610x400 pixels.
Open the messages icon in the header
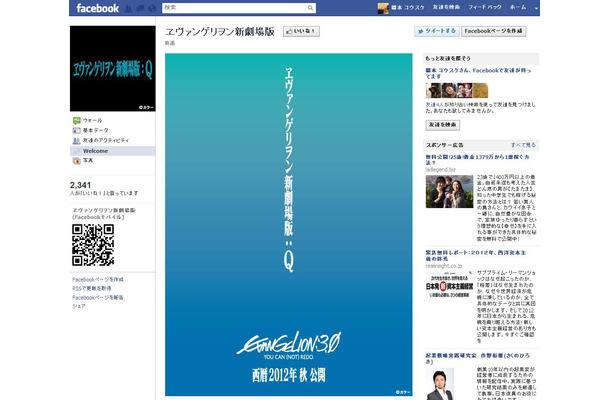pyautogui.click(x=142, y=8)
